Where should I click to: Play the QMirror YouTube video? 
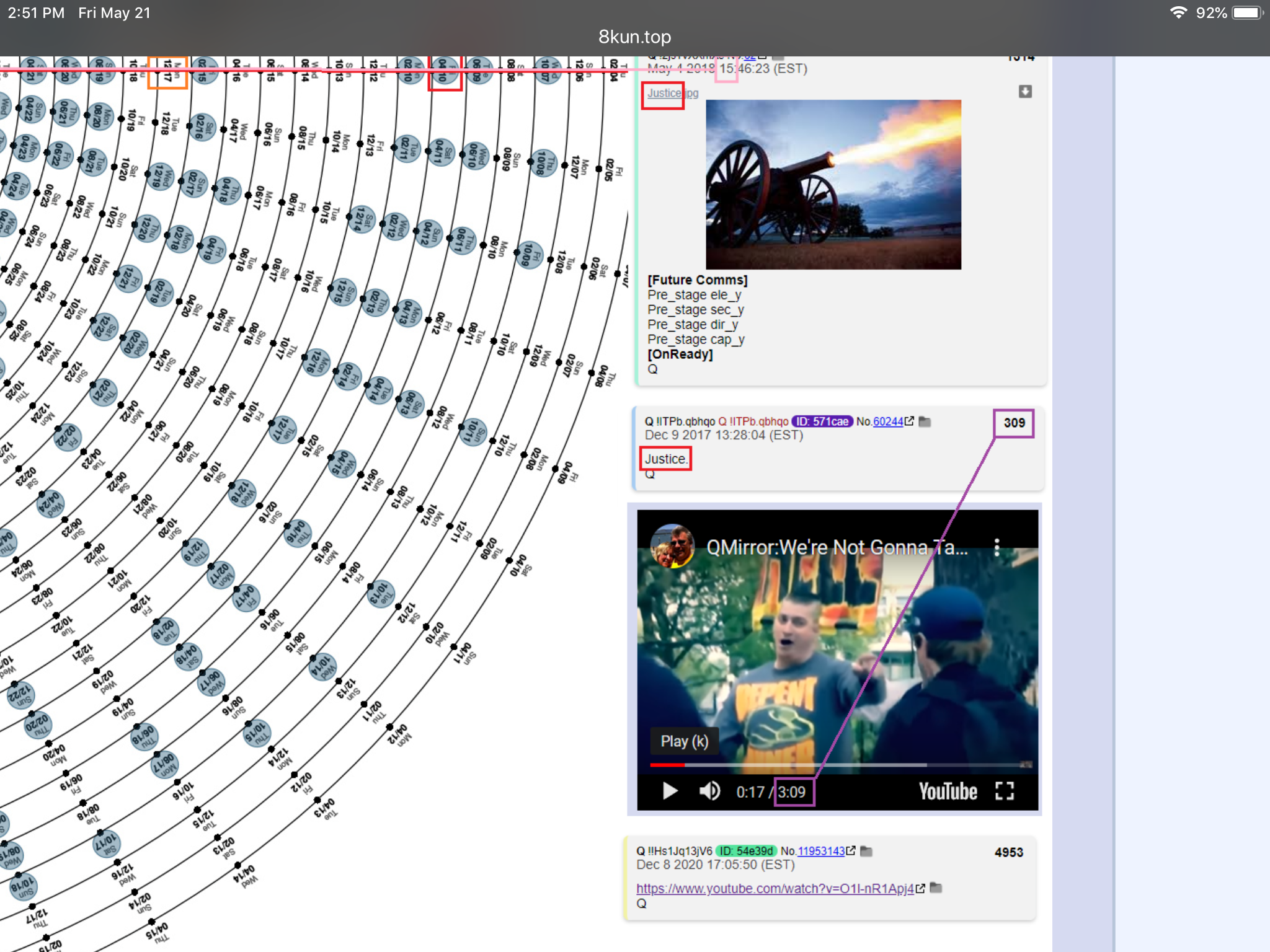(670, 791)
